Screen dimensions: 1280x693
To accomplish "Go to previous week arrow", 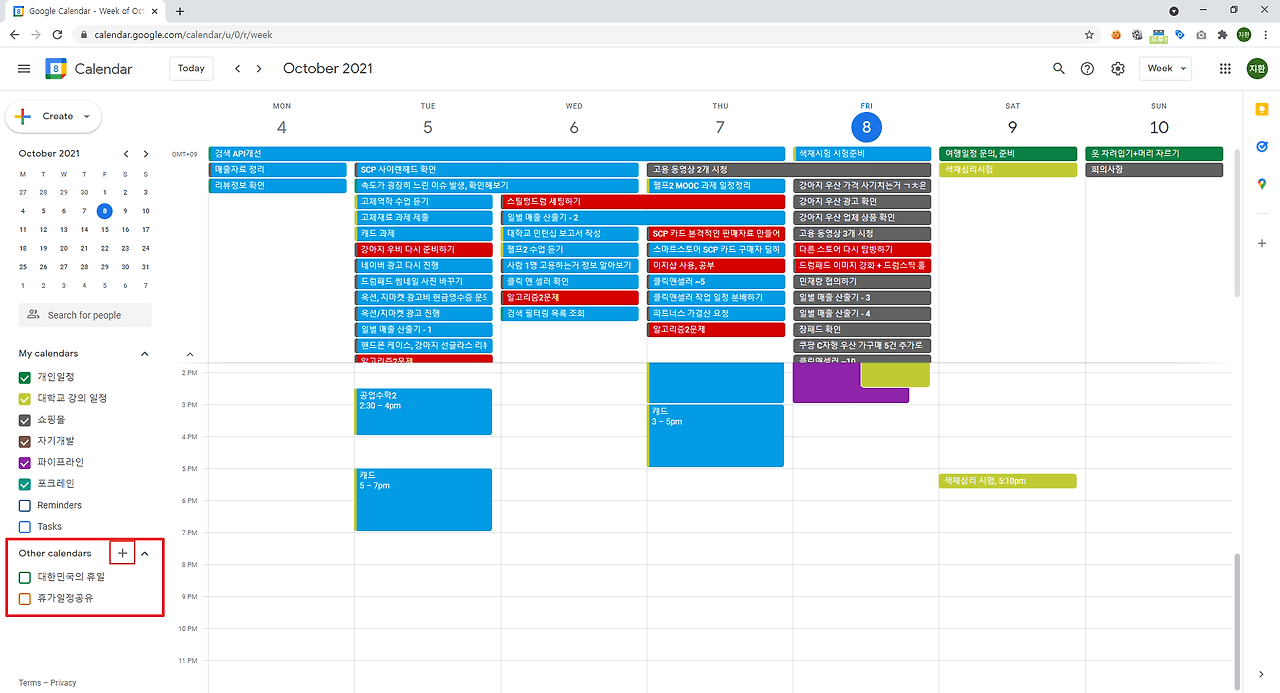I will pos(237,69).
